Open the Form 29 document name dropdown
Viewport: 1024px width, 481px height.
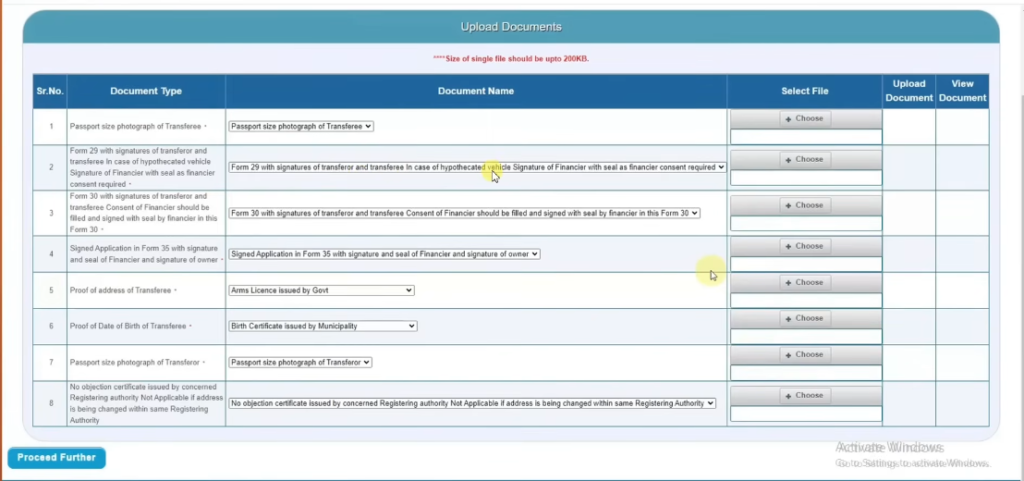(477, 168)
